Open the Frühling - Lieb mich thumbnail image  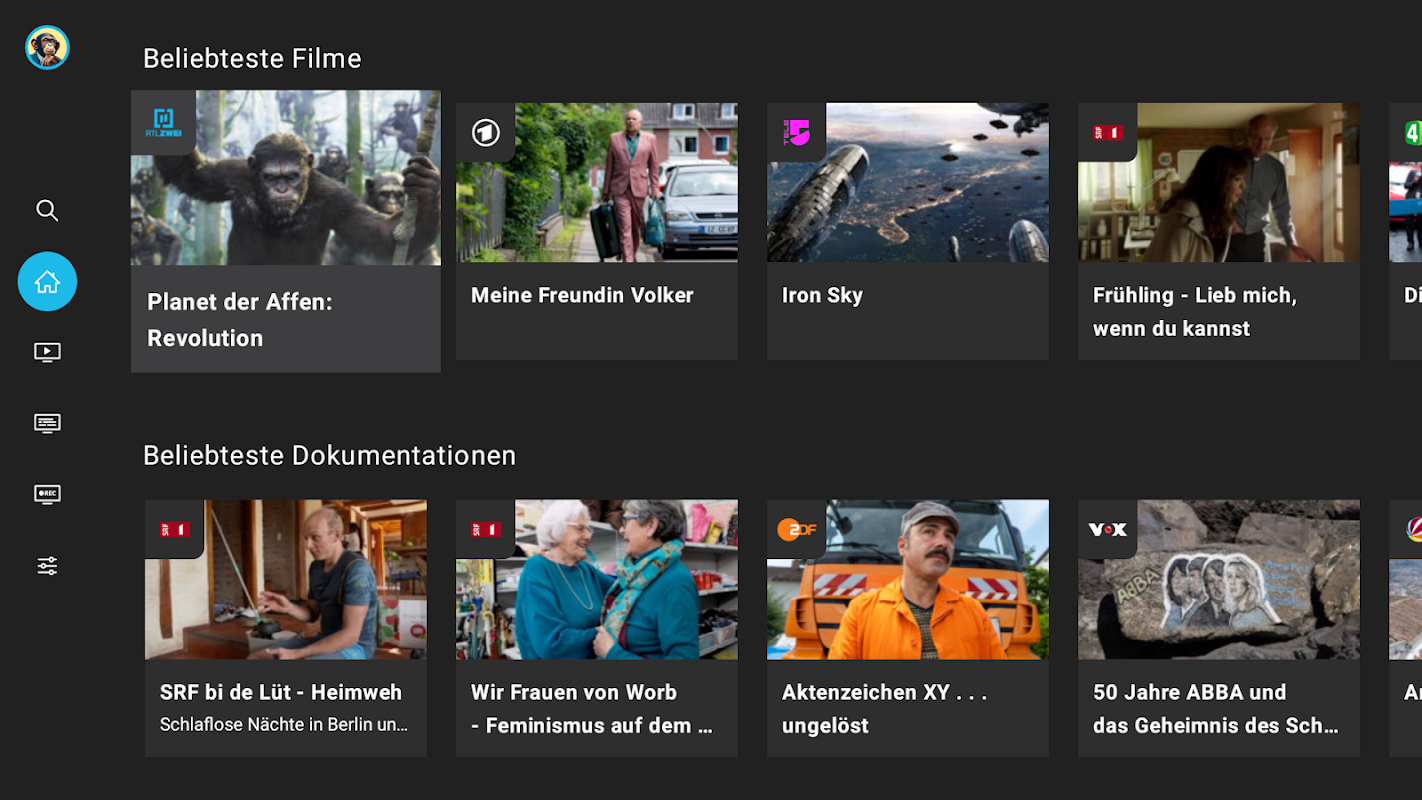[x=1219, y=182]
